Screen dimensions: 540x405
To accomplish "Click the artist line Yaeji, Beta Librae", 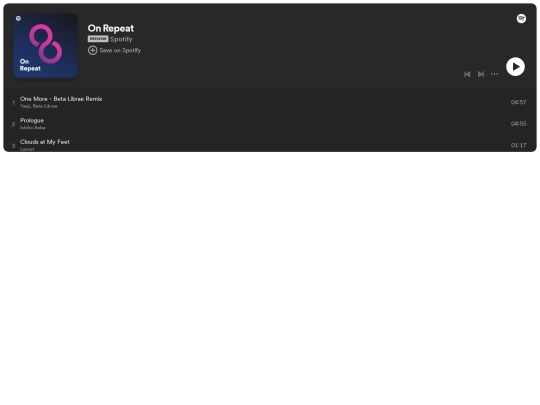I will point(39,106).
